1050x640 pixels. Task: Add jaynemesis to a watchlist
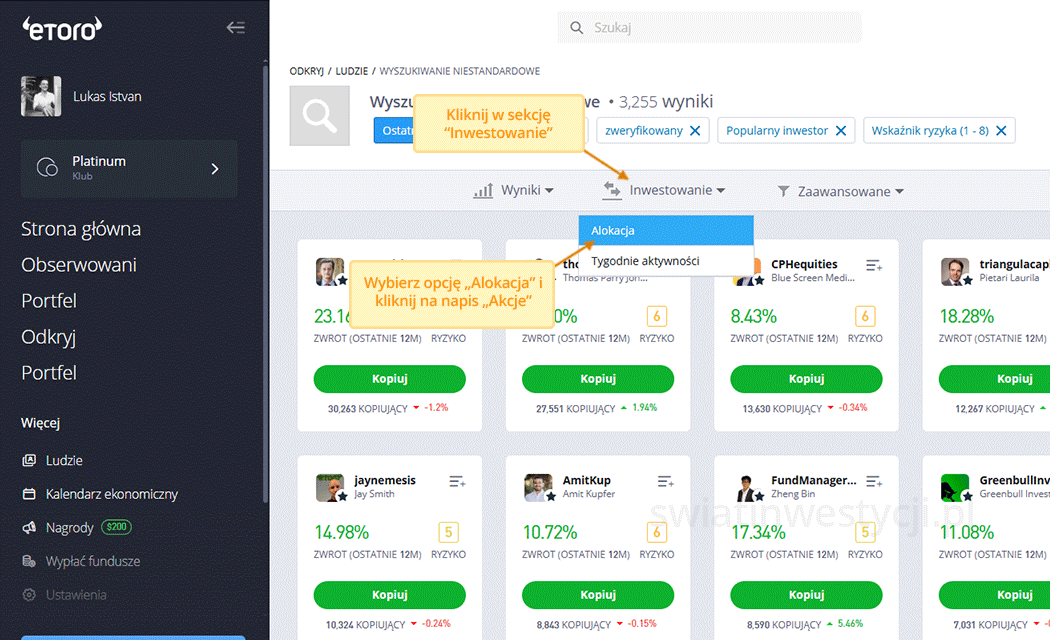point(457,481)
